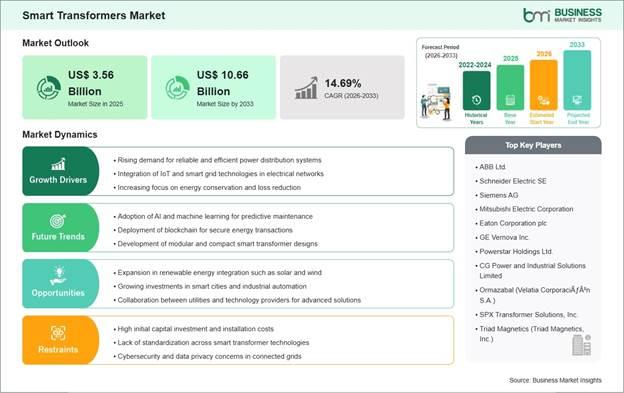Screen dimensions: 624x393
Task: Click the Future Trends target icon
Action: point(58,221)
